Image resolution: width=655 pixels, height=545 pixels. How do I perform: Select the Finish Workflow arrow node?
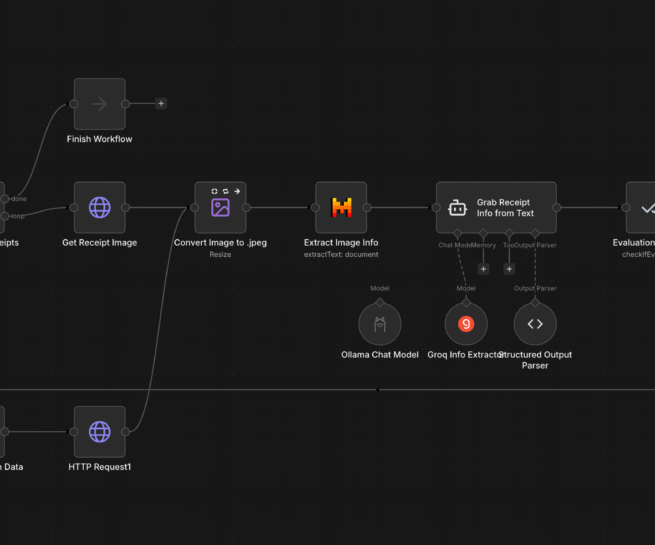99,104
